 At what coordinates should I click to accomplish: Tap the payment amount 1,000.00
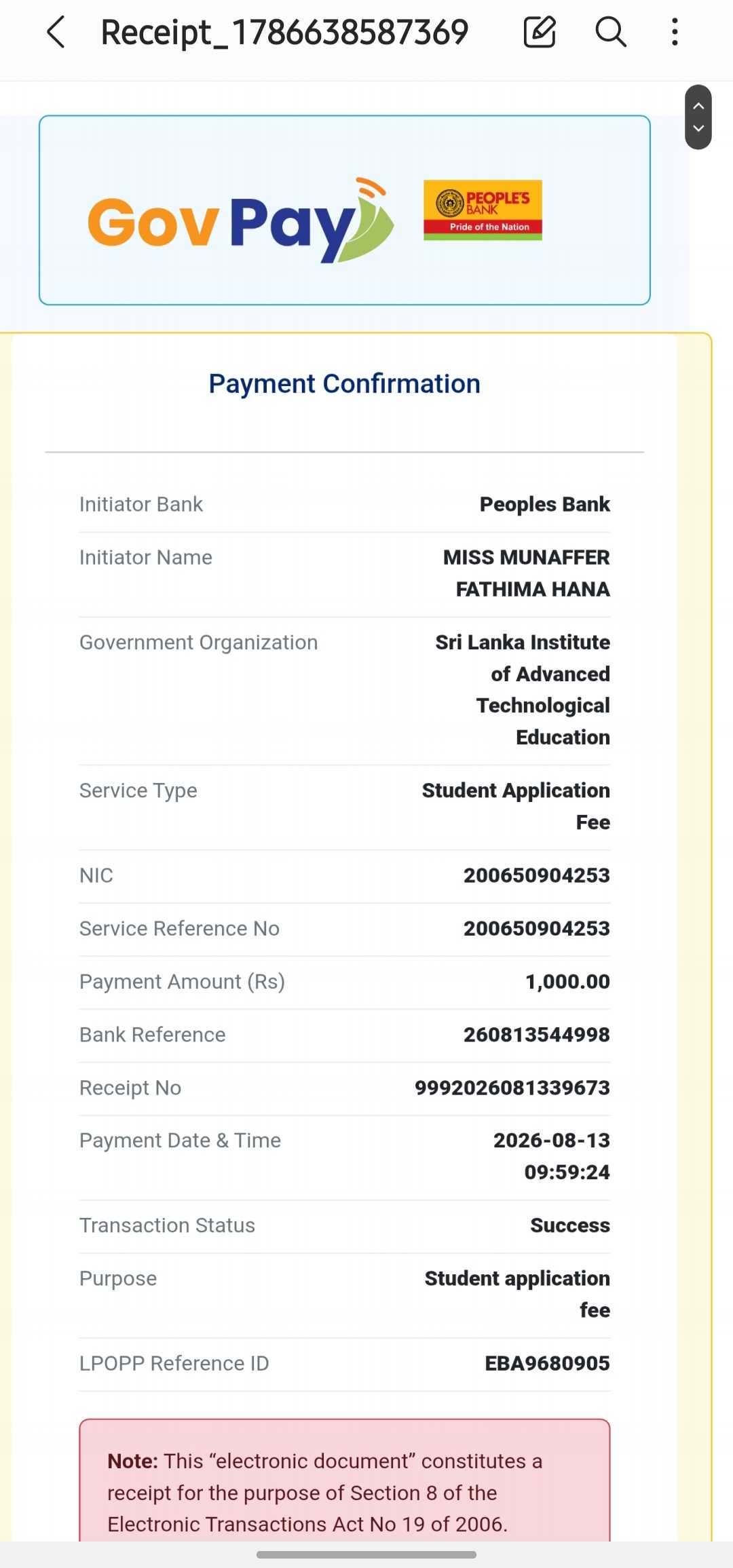click(x=567, y=982)
